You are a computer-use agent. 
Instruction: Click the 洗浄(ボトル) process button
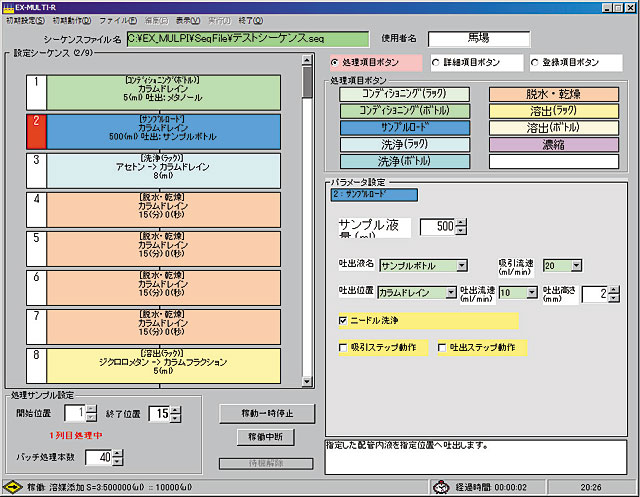tap(404, 161)
